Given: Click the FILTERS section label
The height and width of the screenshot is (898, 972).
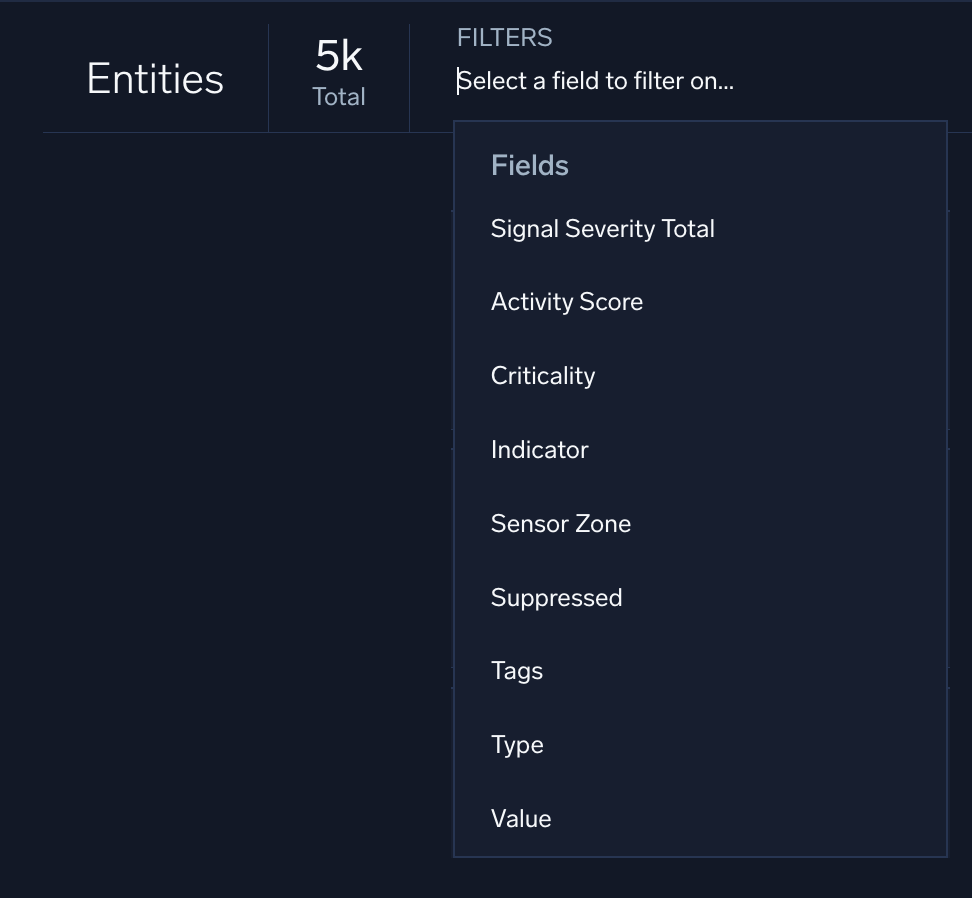Looking at the screenshot, I should click(504, 38).
